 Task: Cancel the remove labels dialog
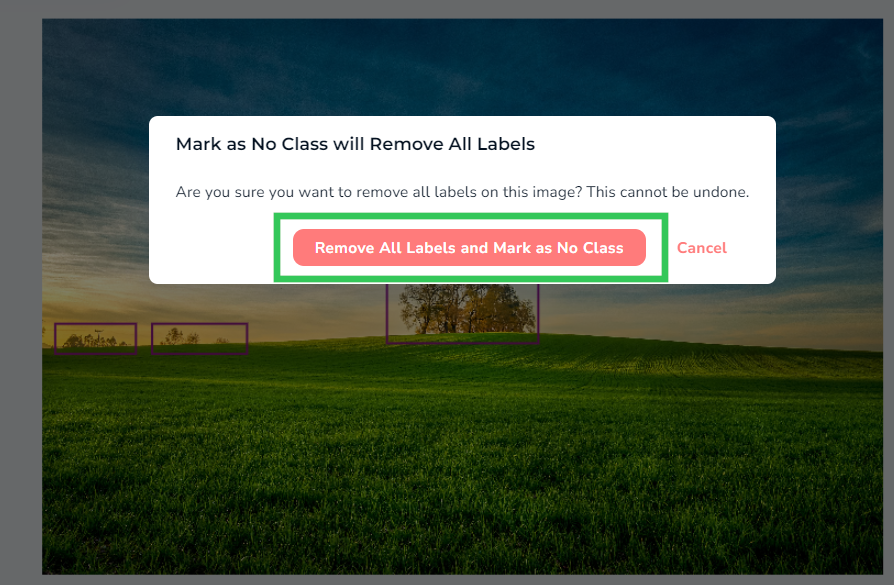(701, 248)
